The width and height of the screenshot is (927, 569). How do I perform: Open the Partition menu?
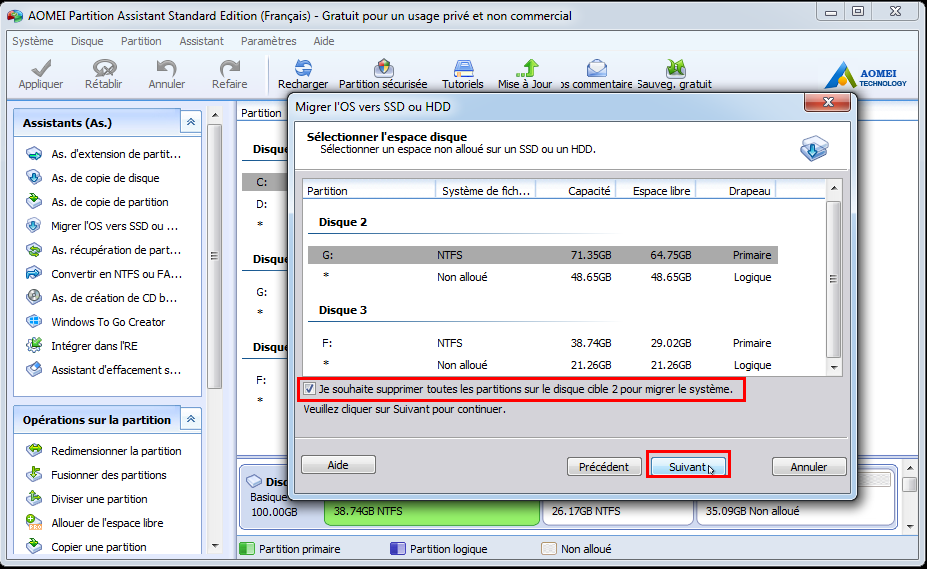141,41
